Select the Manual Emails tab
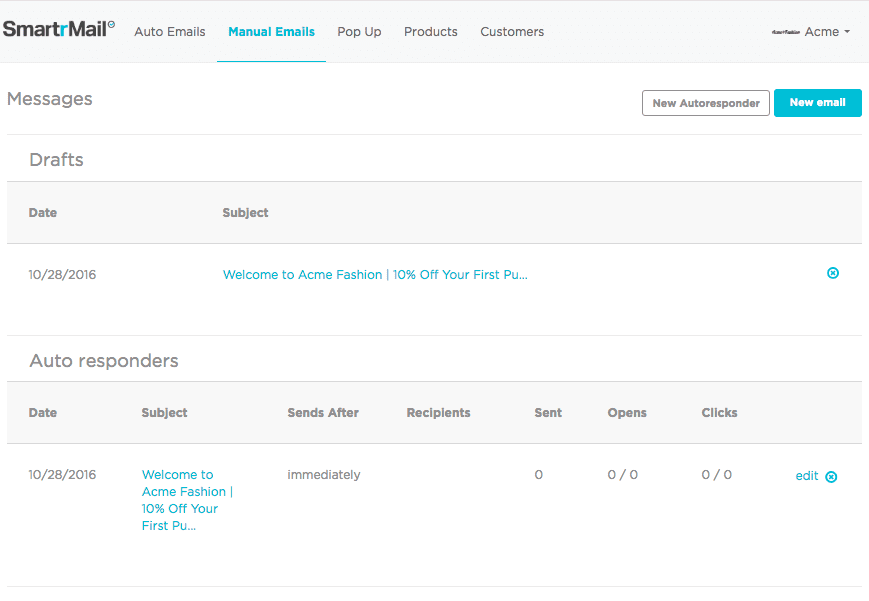This screenshot has width=869, height=601. [x=271, y=32]
